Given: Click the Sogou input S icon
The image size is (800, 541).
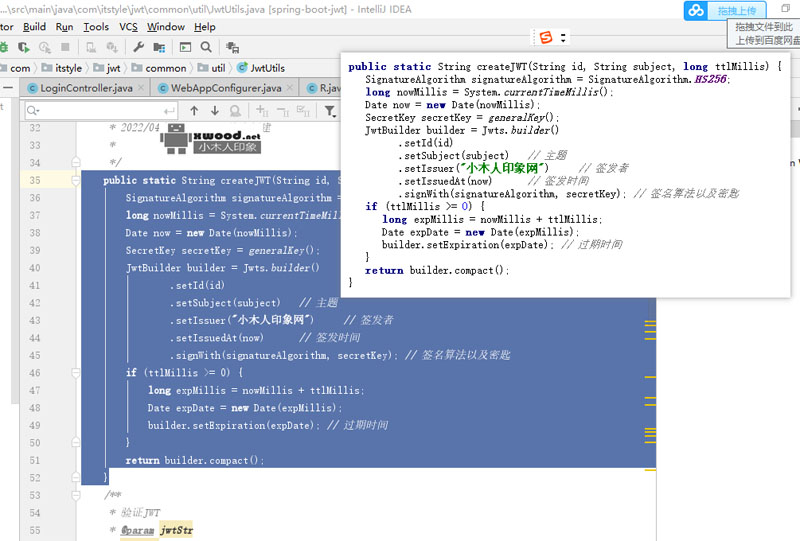Looking at the screenshot, I should pyautogui.click(x=546, y=37).
